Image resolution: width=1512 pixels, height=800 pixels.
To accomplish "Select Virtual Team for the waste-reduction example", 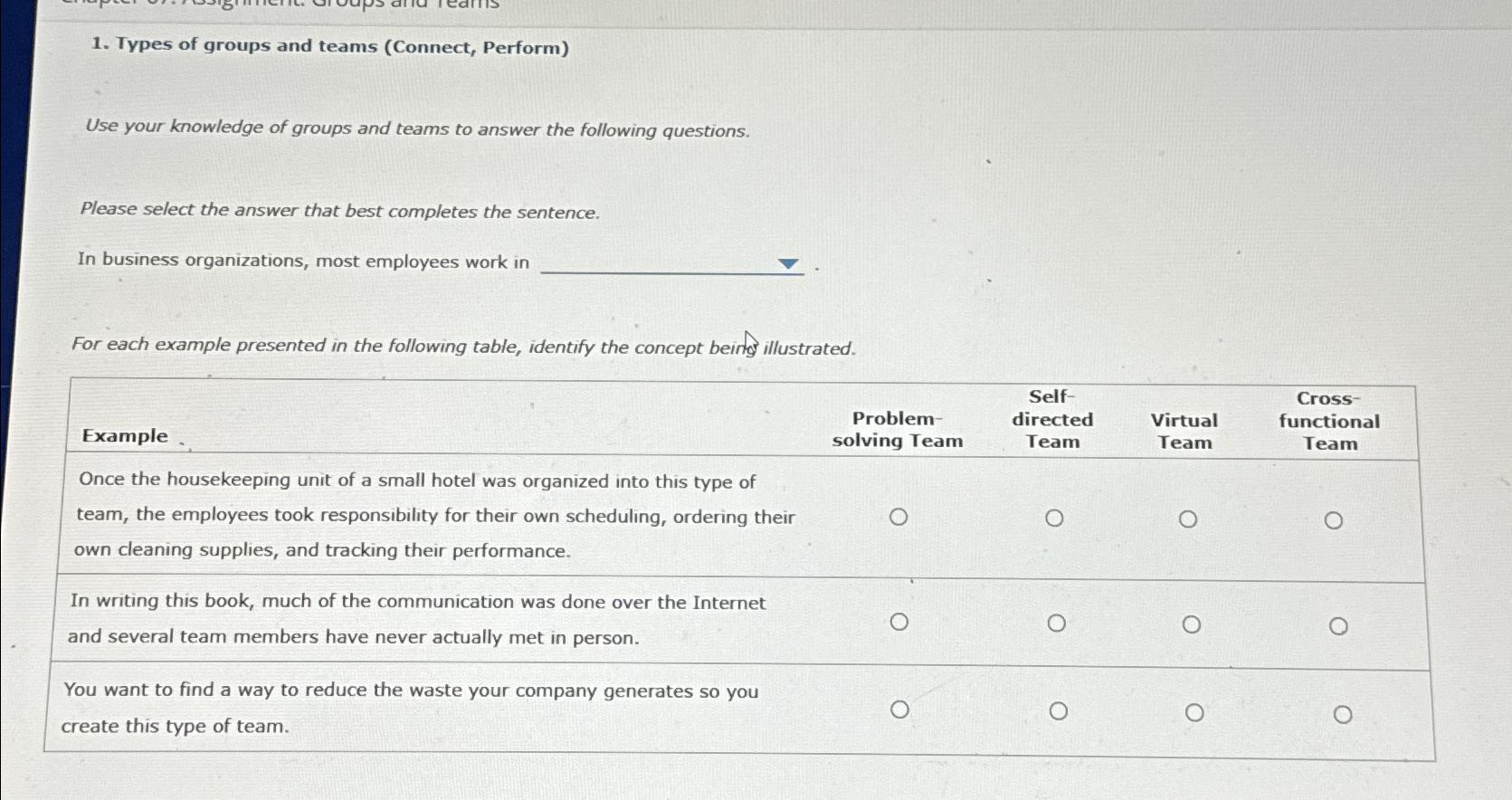I will (x=1194, y=711).
